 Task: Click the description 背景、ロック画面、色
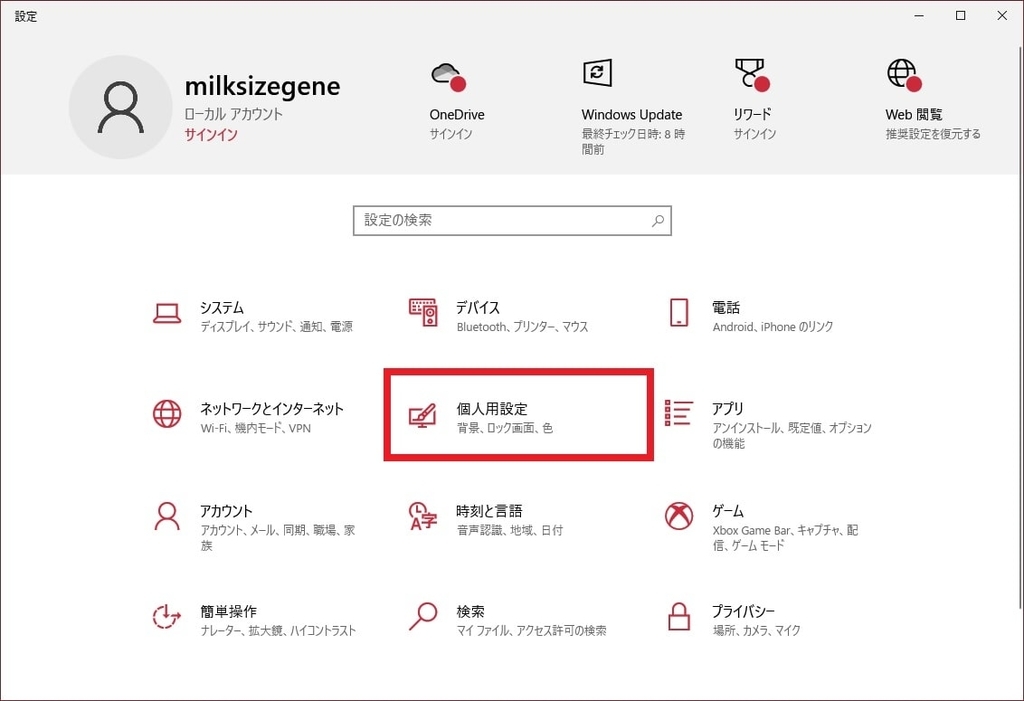(x=504, y=429)
